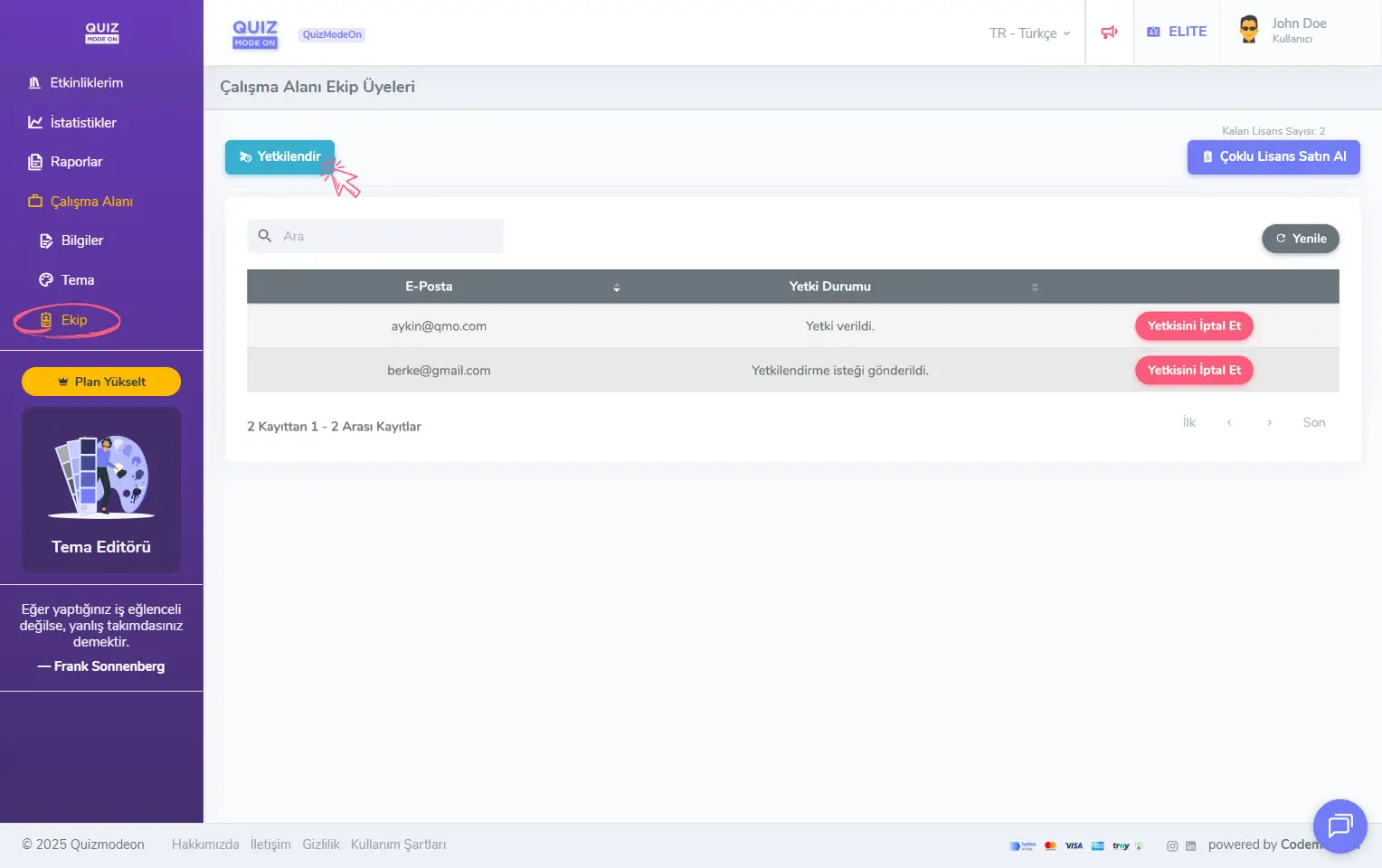Viewport: 1382px width, 868px height.
Task: Open the chat support bubble icon
Action: coord(1339,826)
